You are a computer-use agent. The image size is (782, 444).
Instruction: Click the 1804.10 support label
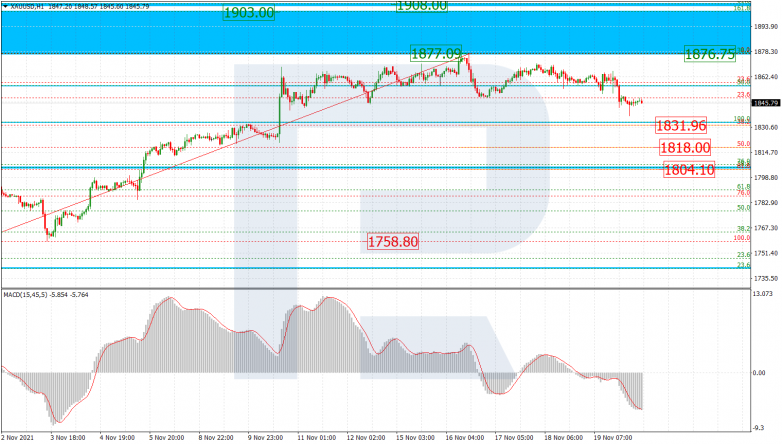point(689,170)
